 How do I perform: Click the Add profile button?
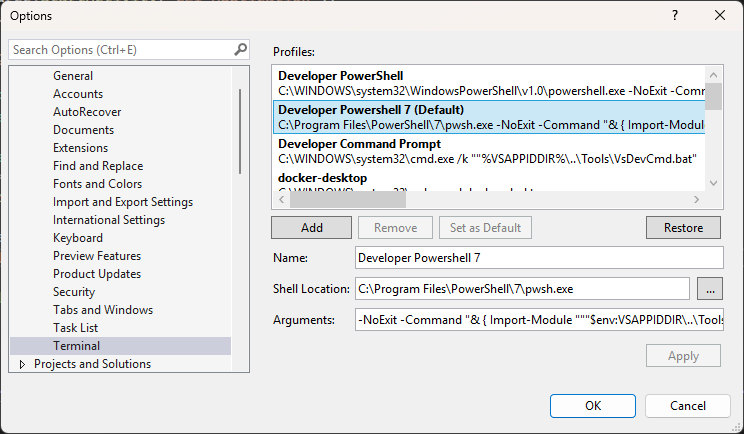(312, 228)
